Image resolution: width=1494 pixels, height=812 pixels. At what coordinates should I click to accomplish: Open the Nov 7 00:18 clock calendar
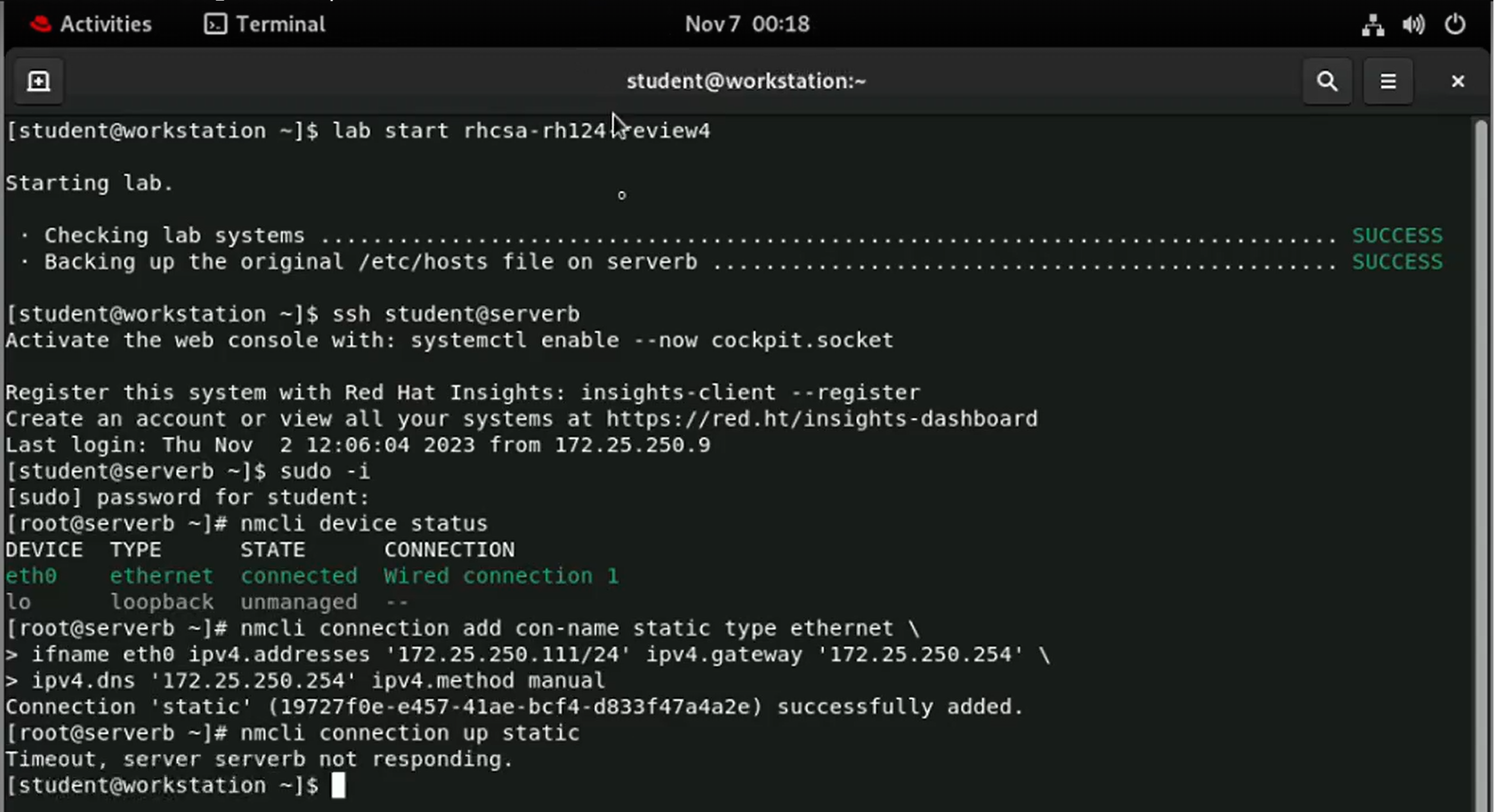(x=747, y=24)
